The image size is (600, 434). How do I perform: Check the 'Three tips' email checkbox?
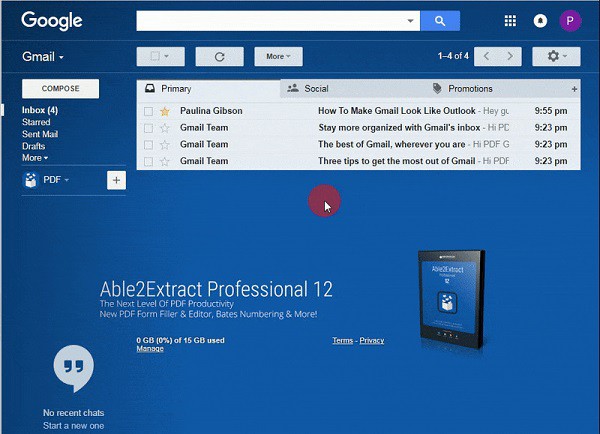[148, 161]
